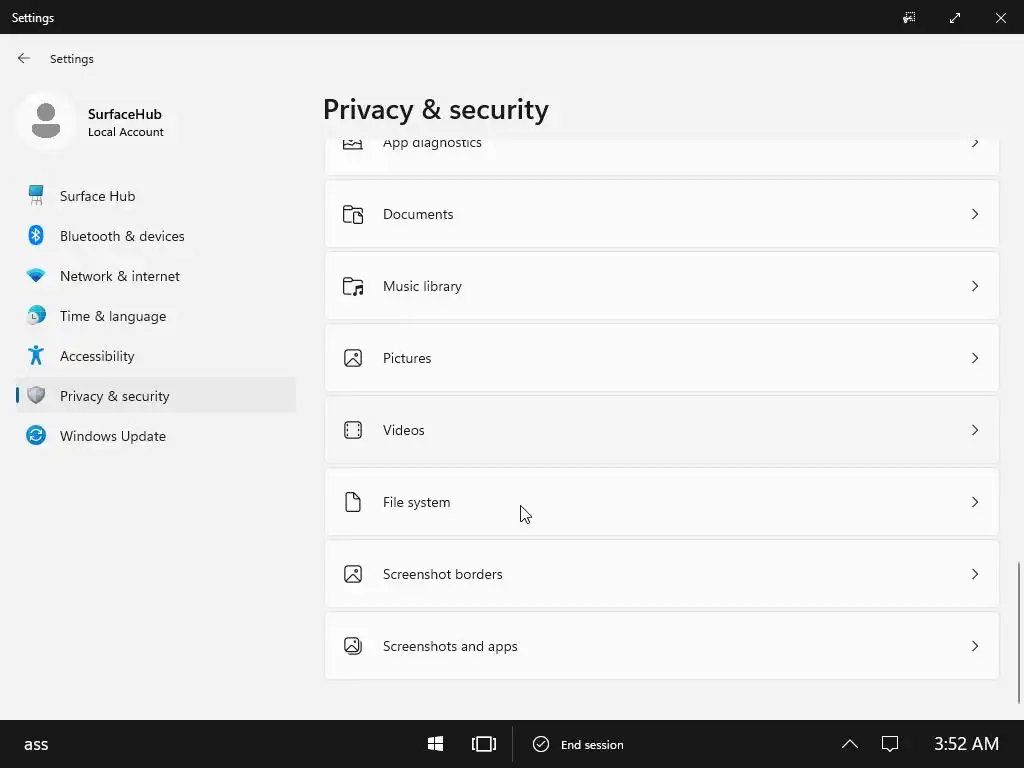Click the End session label
The height and width of the screenshot is (768, 1024).
coord(592,744)
